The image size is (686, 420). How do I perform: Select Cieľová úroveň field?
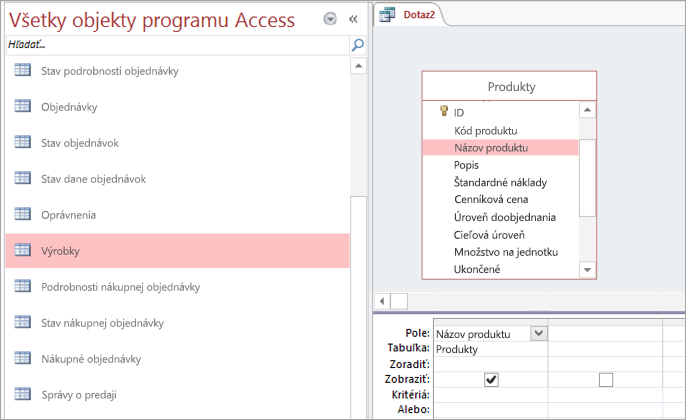(500, 234)
